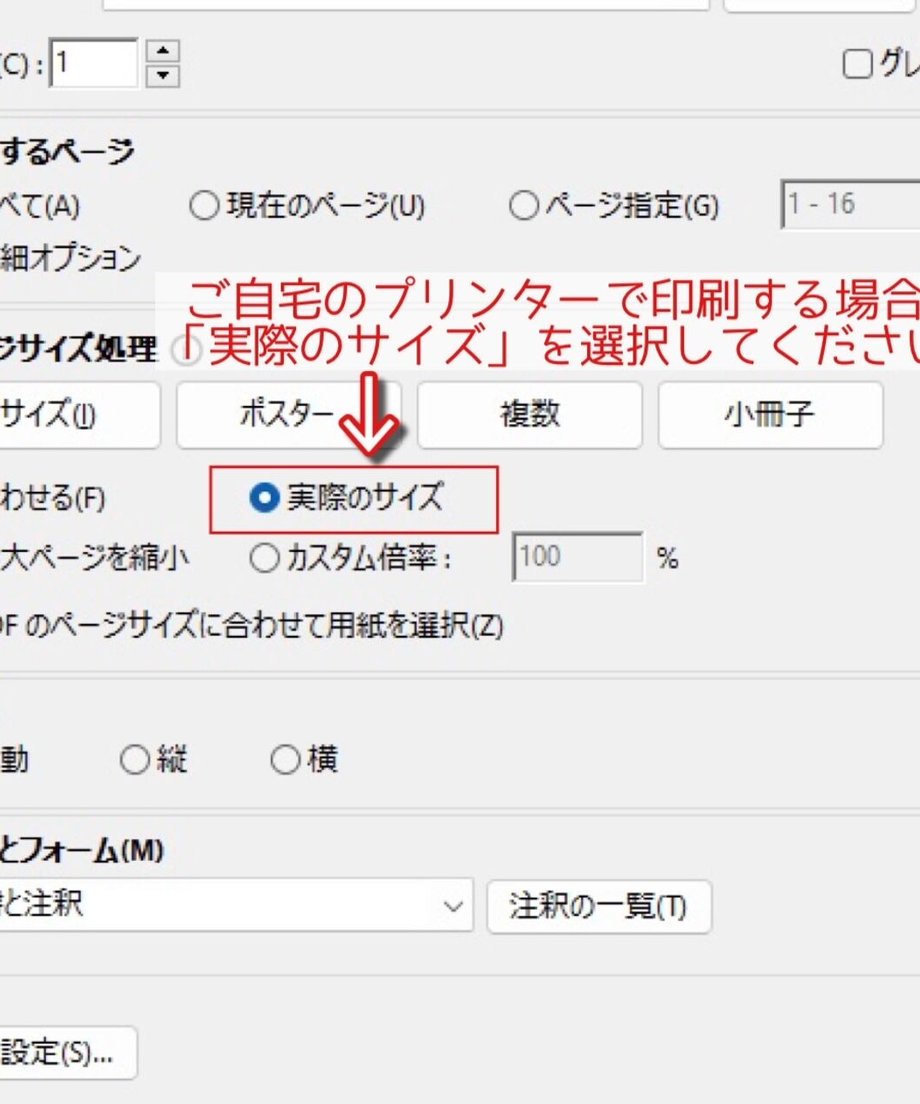Viewport: 920px width, 1104px height.
Task: Click the ポスター button
Action: tap(289, 415)
